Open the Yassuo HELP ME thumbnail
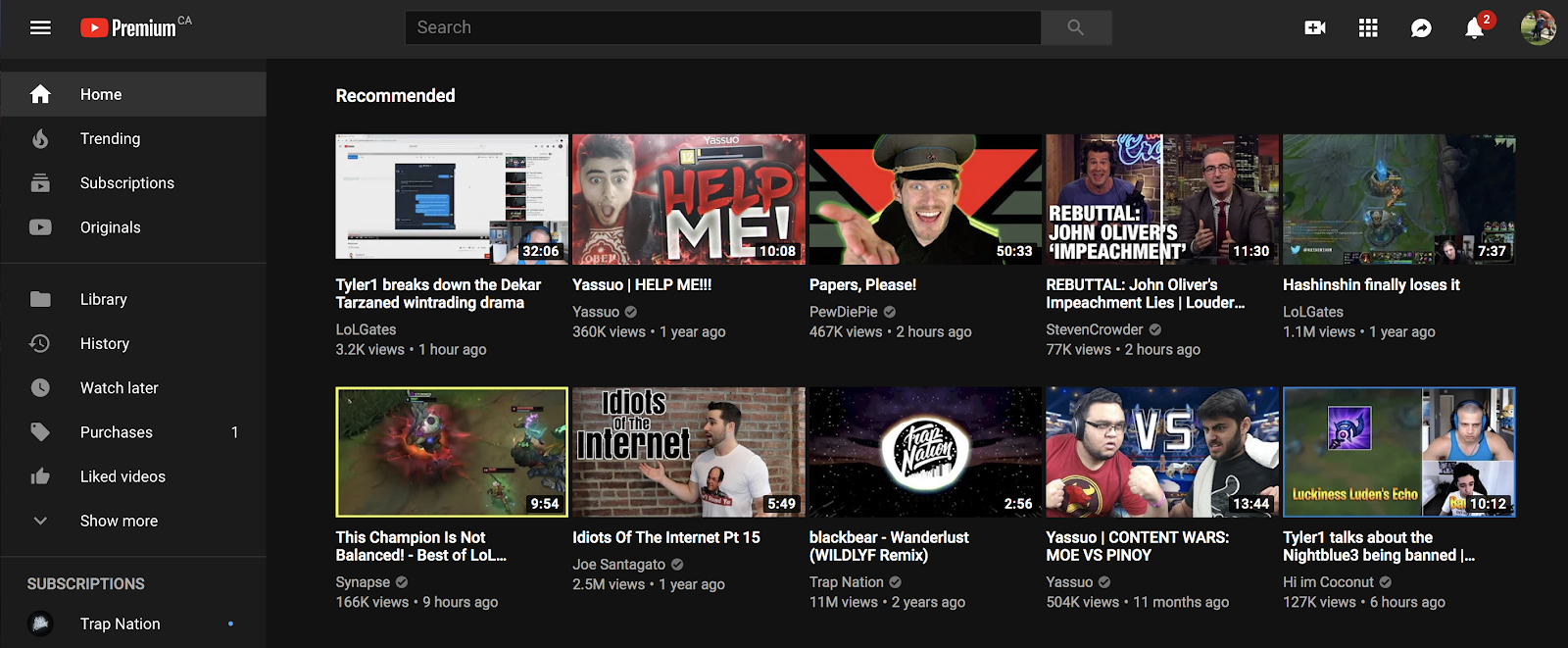1568x648 pixels. click(689, 199)
